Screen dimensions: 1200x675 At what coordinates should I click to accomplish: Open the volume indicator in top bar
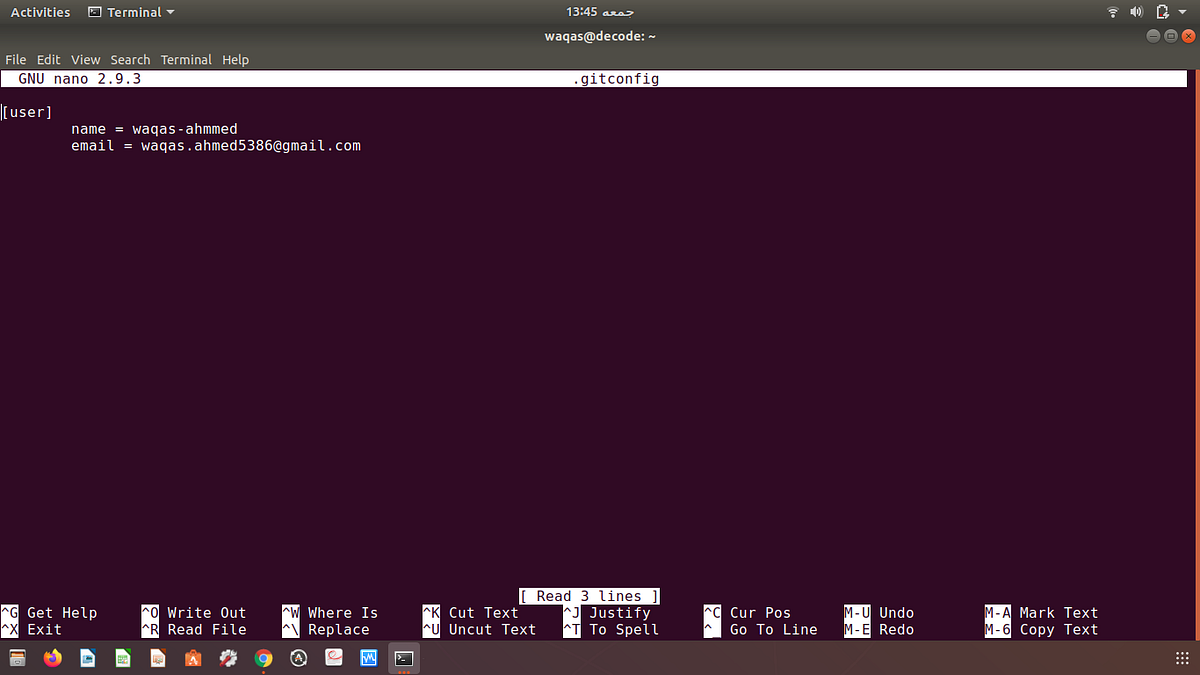(1137, 12)
